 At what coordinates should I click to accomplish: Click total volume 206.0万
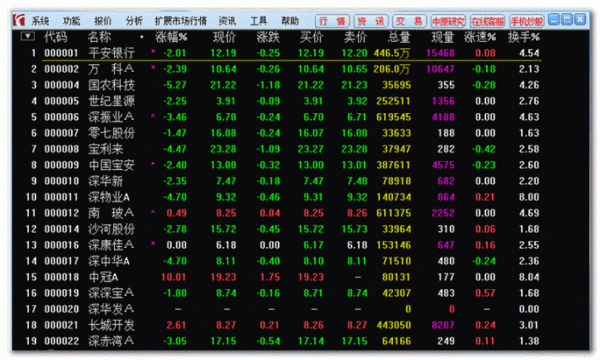coord(392,69)
